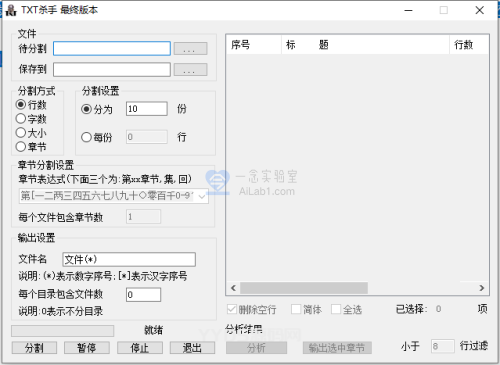Click the 每个文件包含章节数 field

click(x=143, y=217)
